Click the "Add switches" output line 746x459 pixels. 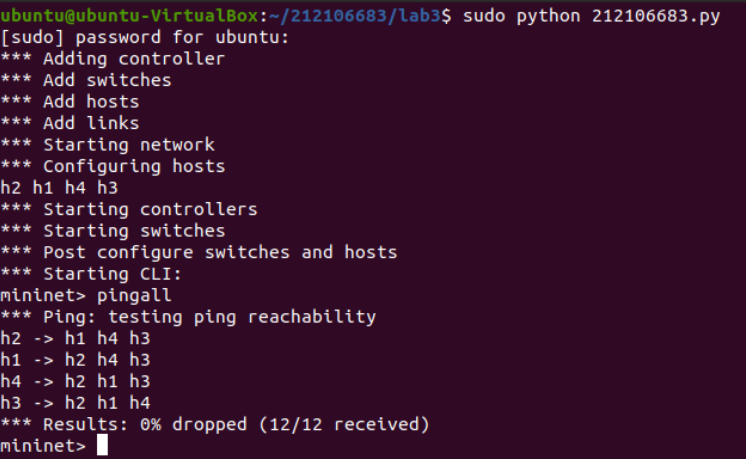tap(86, 80)
